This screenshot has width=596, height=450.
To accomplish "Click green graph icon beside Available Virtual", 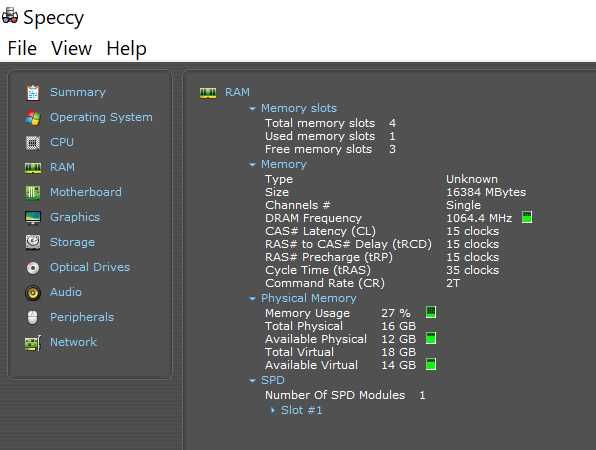I will pos(431,364).
